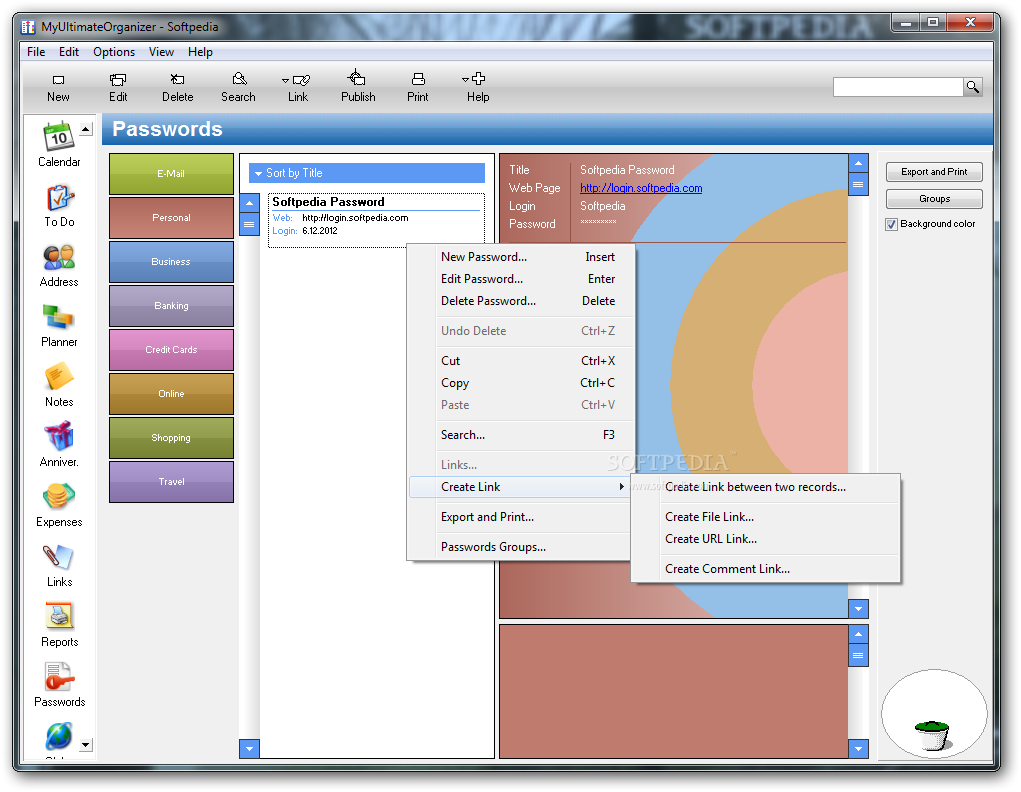1021x792 pixels.
Task: Open the Edit menu in menu bar
Action: click(68, 52)
